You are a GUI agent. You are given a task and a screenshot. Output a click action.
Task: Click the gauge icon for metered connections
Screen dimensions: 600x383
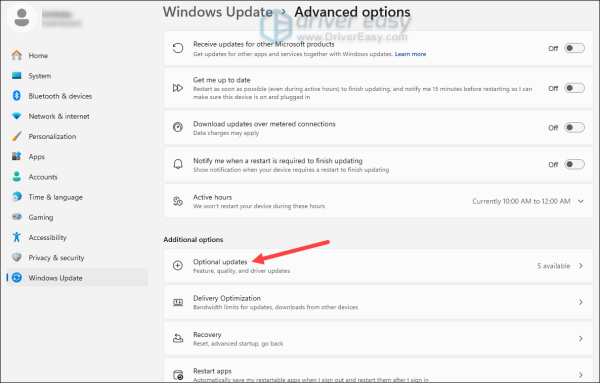click(x=178, y=127)
